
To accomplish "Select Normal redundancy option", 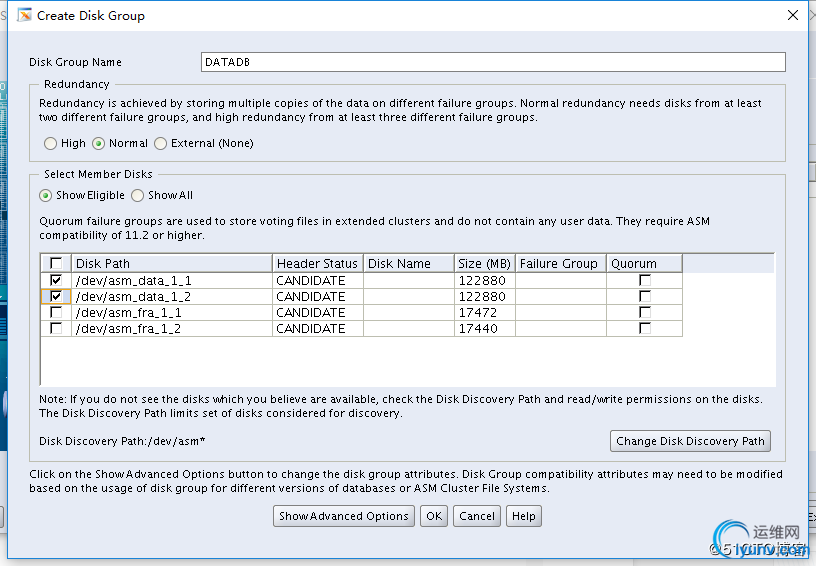I will (99, 144).
